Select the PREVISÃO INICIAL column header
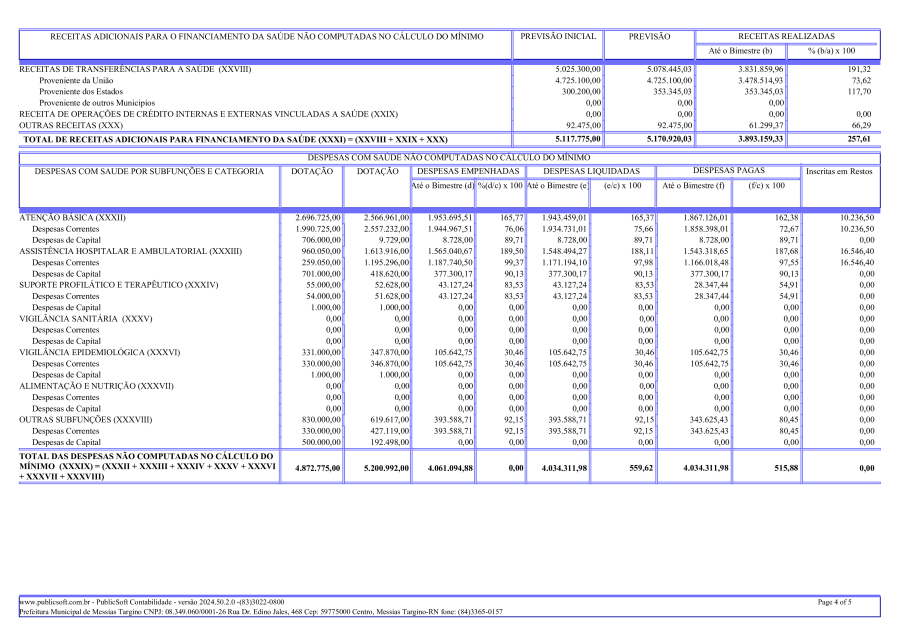Viewport: 900px width, 637px height. [x=558, y=36]
